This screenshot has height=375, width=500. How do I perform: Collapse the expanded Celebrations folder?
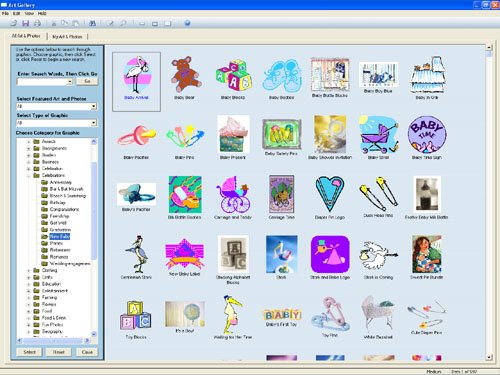click(29, 175)
